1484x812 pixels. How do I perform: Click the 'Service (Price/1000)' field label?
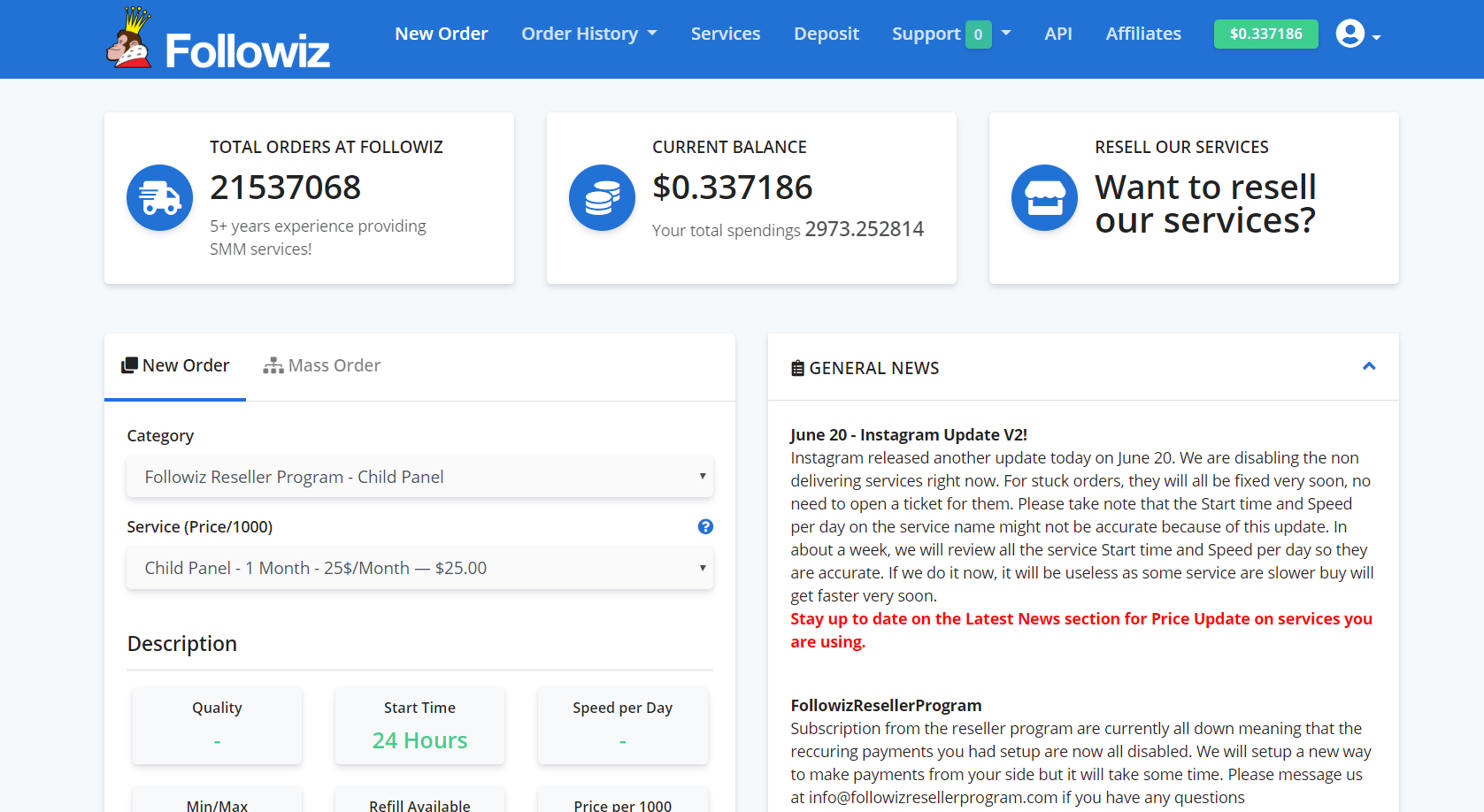click(200, 527)
